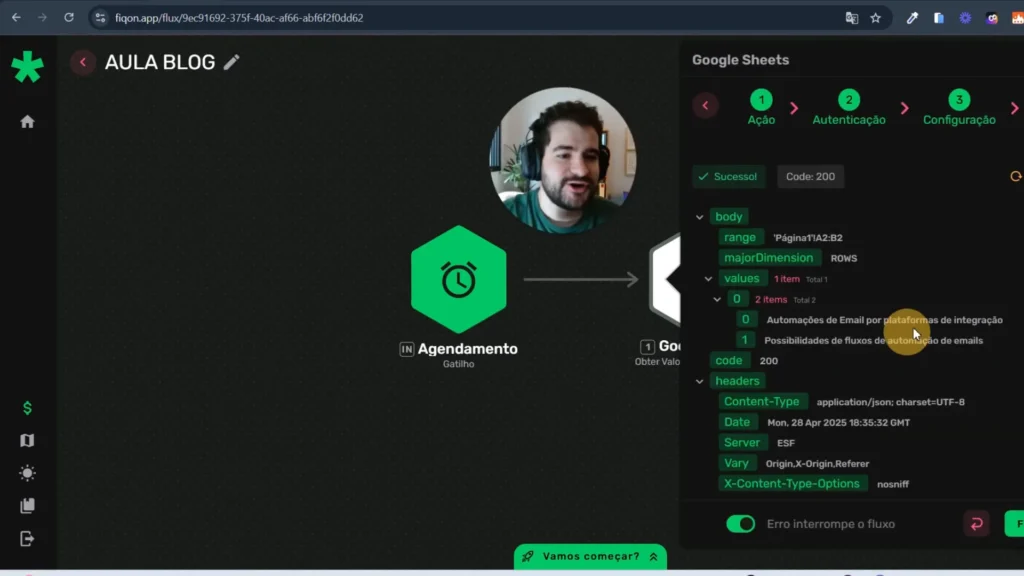The image size is (1024, 576).
Task: Edit flow name with pencil icon
Action: pos(232,62)
